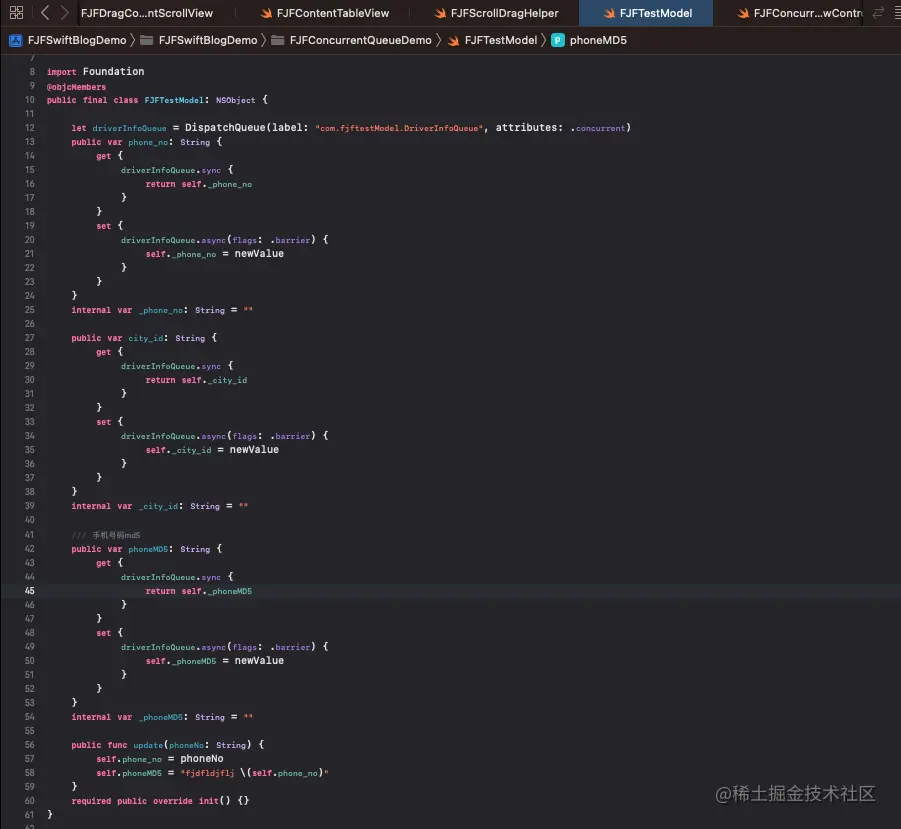Click the folder icon before FJFConcurrentQueueDemo
This screenshot has width=901, height=829.
point(278,40)
